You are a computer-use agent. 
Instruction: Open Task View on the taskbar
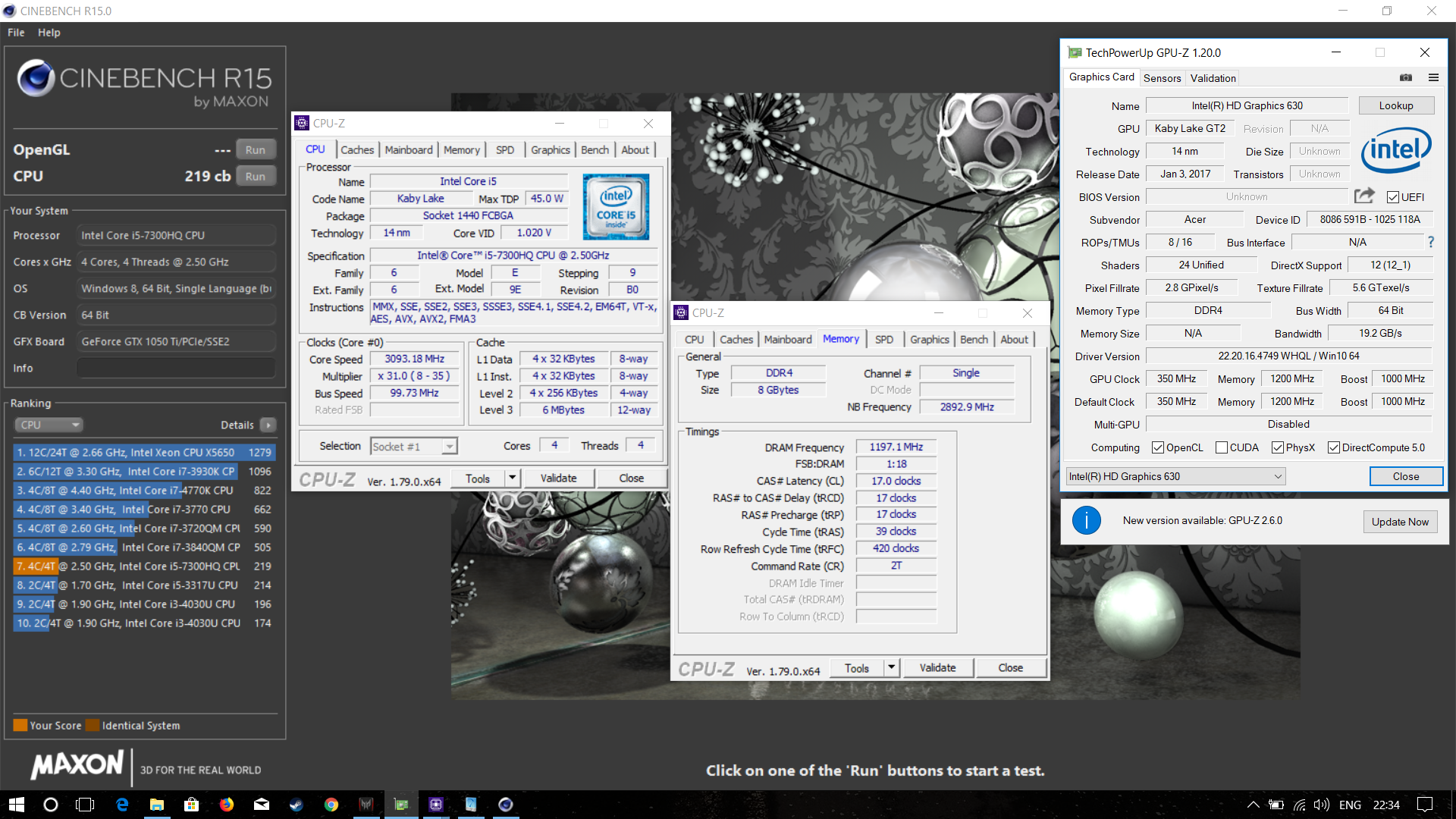85,805
